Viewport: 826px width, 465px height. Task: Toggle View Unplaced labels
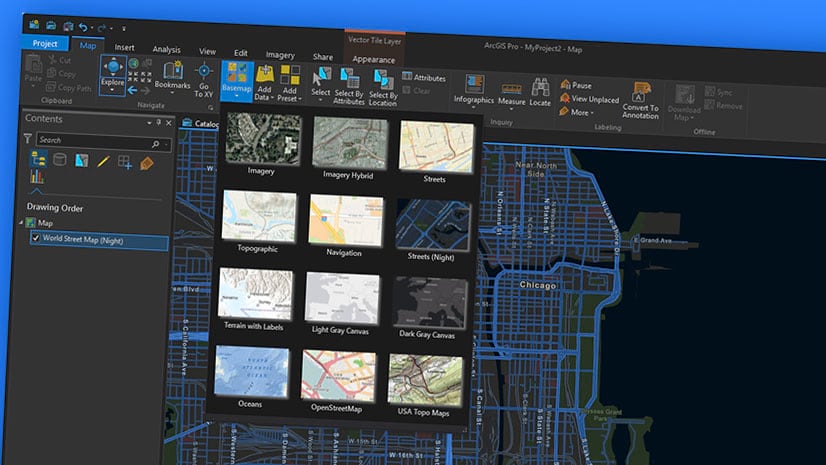(589, 98)
